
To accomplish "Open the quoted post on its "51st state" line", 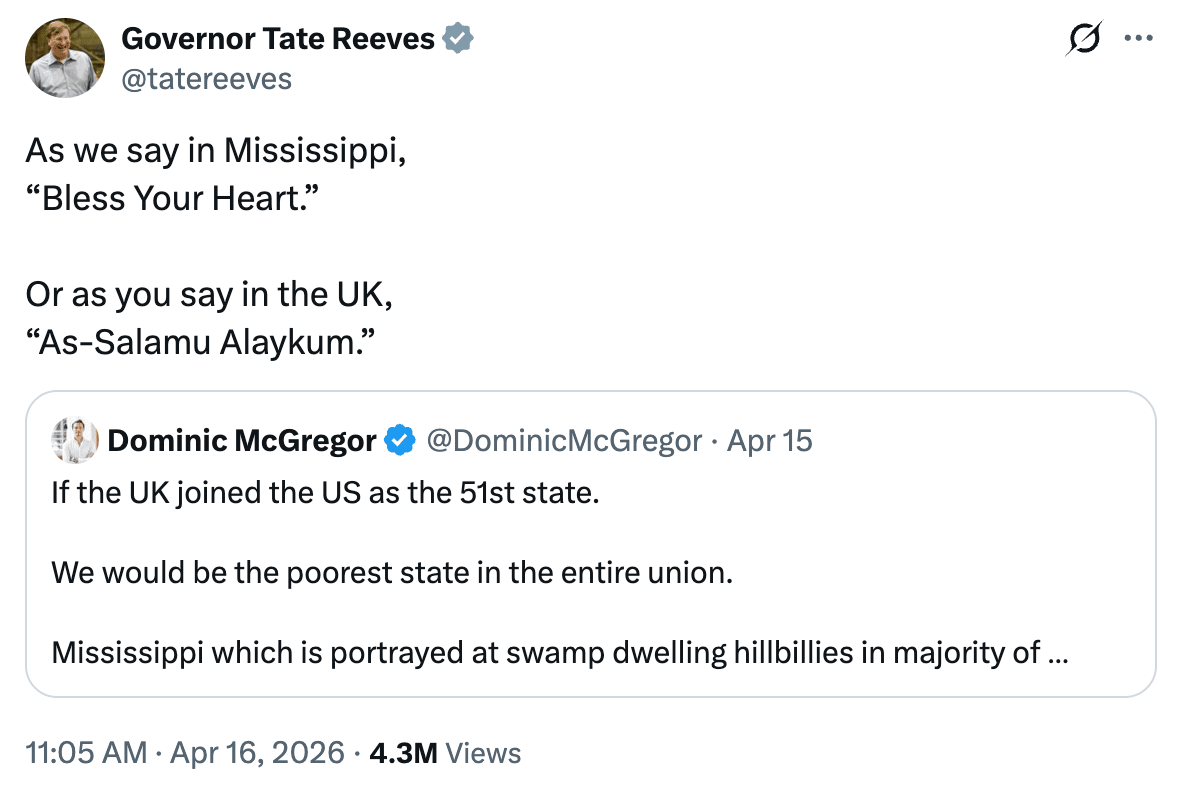I will (x=325, y=493).
